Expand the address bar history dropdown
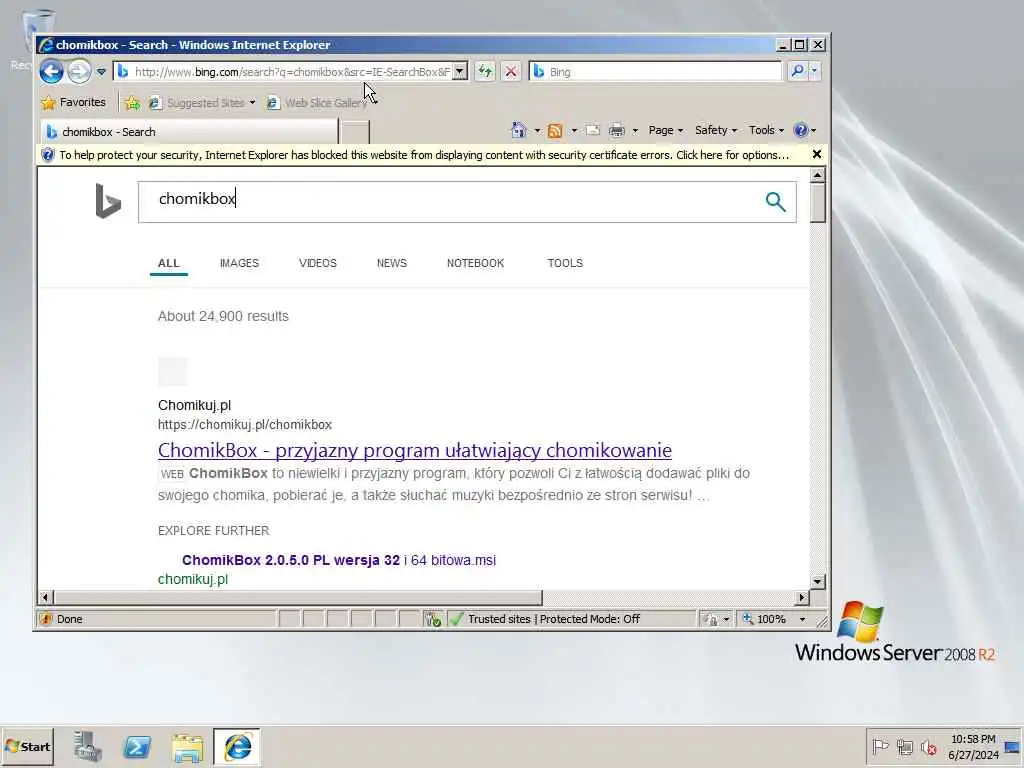The height and width of the screenshot is (768, 1024). (460, 72)
